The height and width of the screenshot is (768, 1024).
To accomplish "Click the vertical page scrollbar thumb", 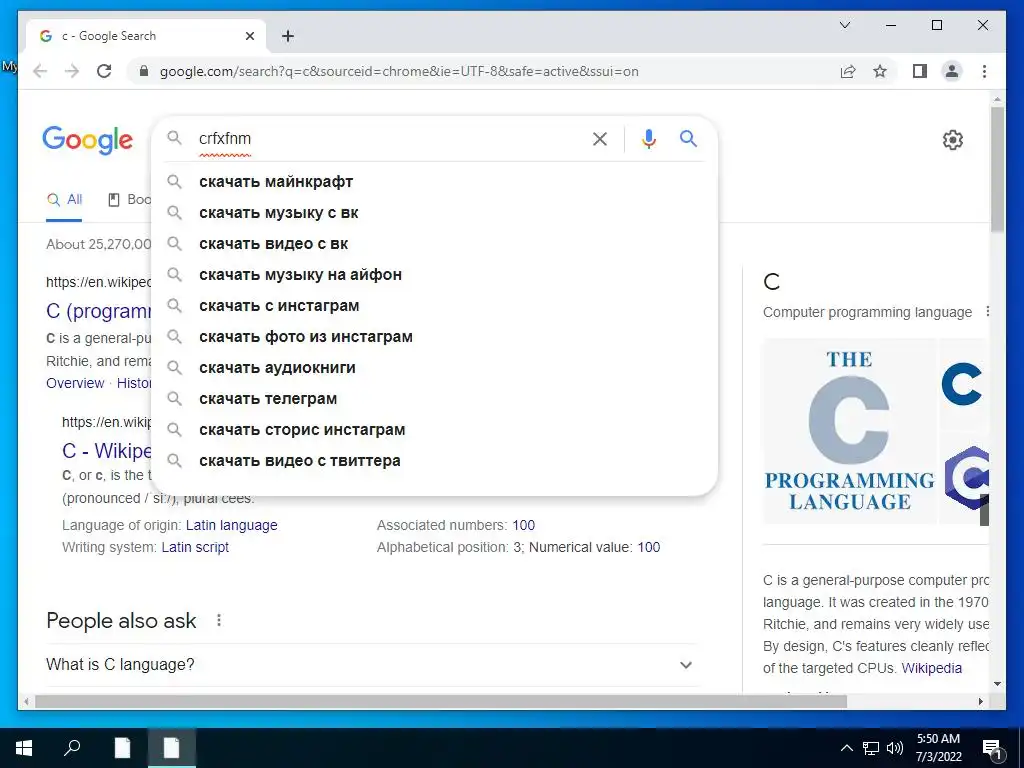I will tap(997, 169).
